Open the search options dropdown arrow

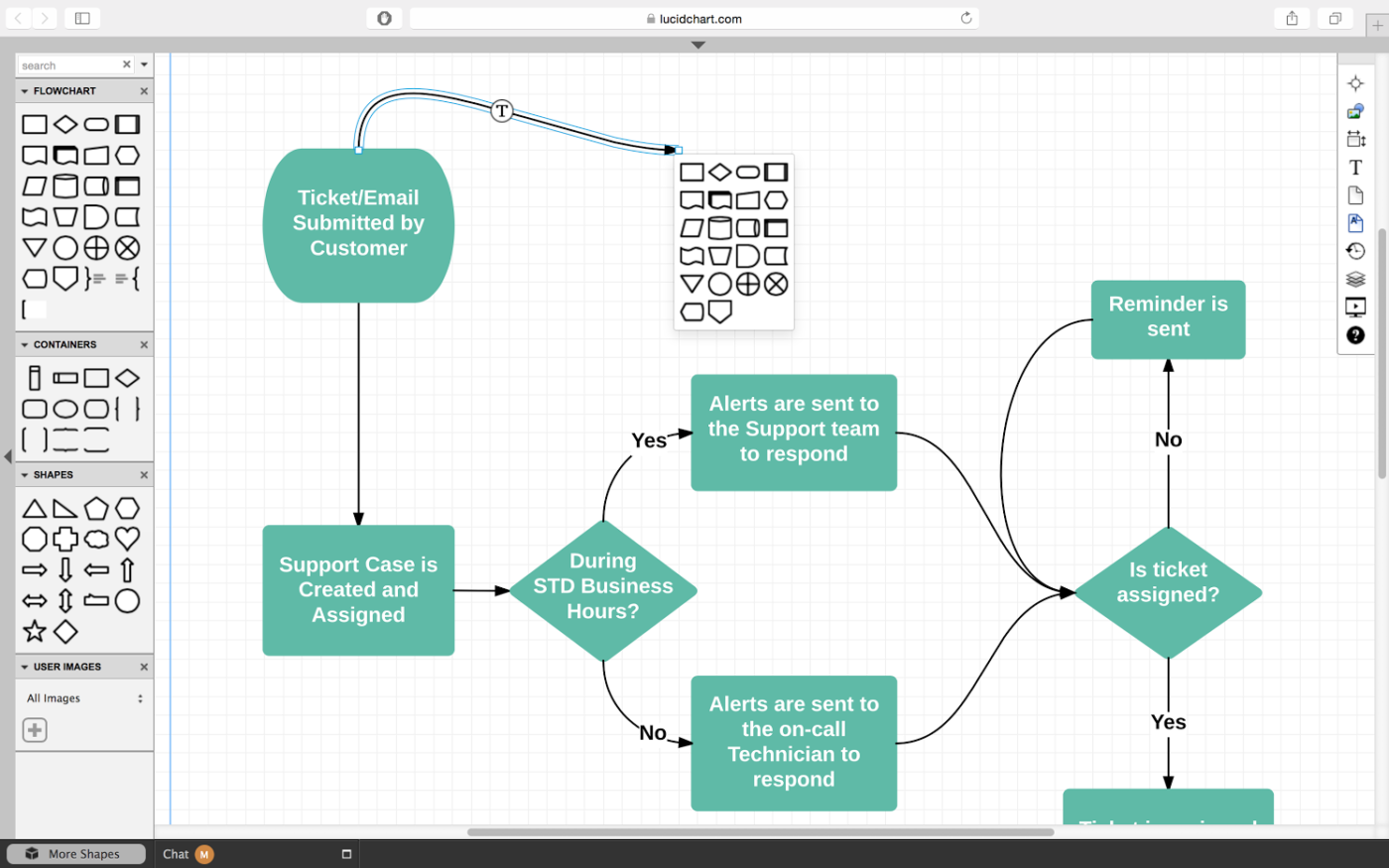[145, 64]
